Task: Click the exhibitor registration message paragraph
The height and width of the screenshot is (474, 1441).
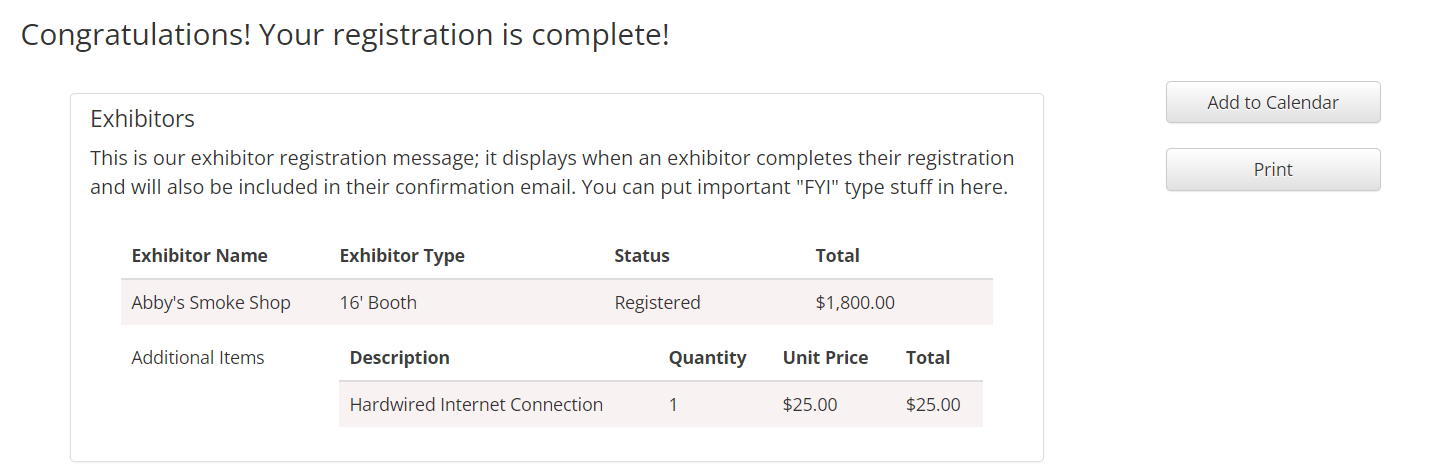Action: [552, 172]
